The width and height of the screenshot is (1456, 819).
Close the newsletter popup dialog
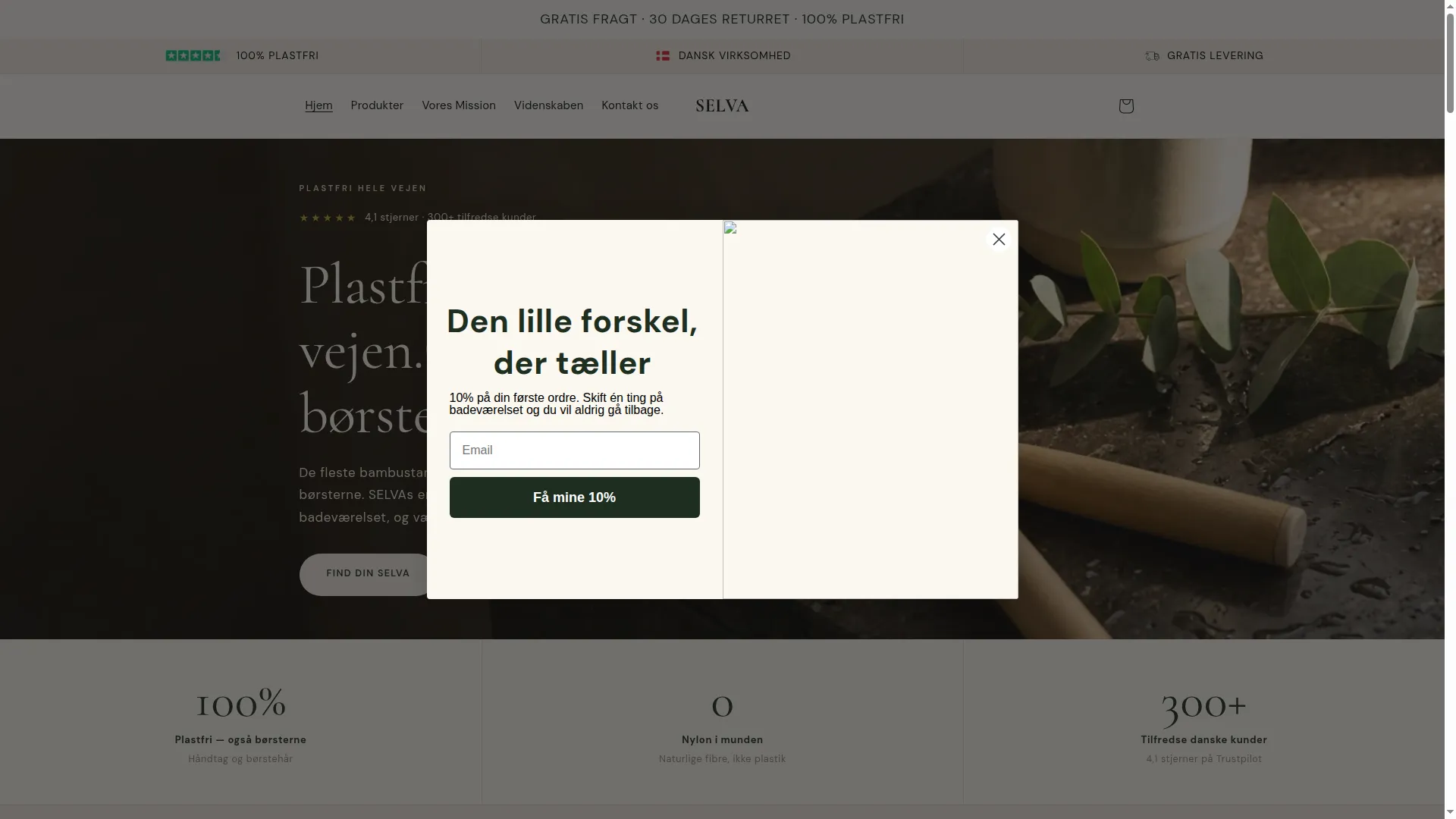click(999, 240)
